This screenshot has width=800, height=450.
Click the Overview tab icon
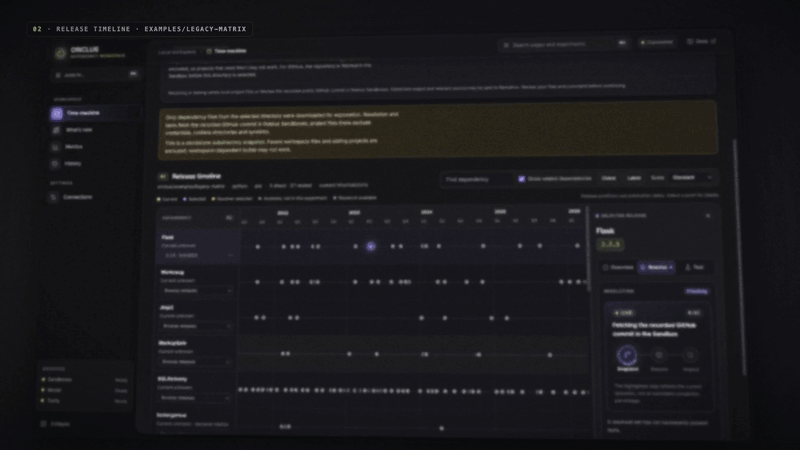606,267
